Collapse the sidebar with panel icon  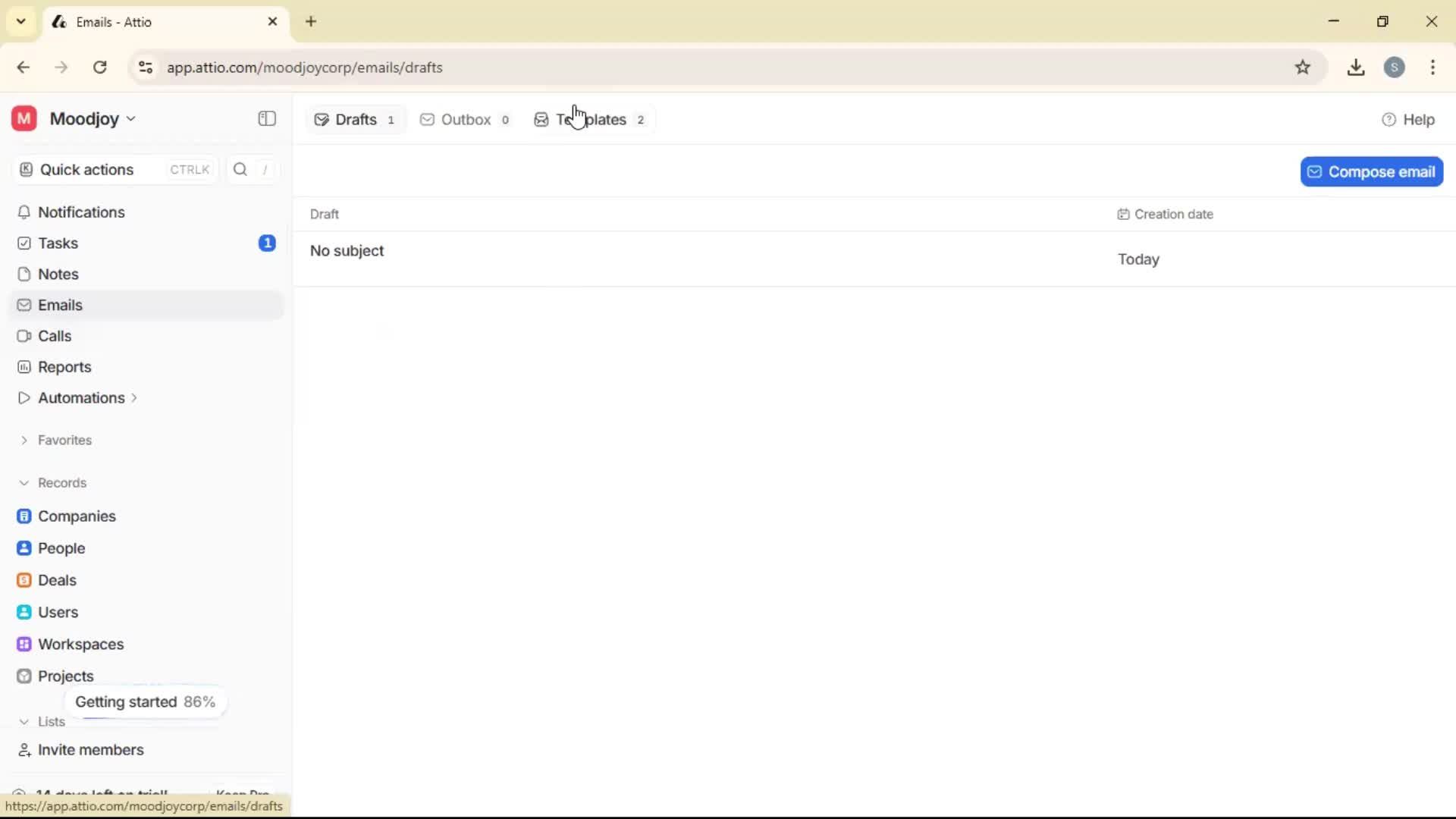point(266,118)
